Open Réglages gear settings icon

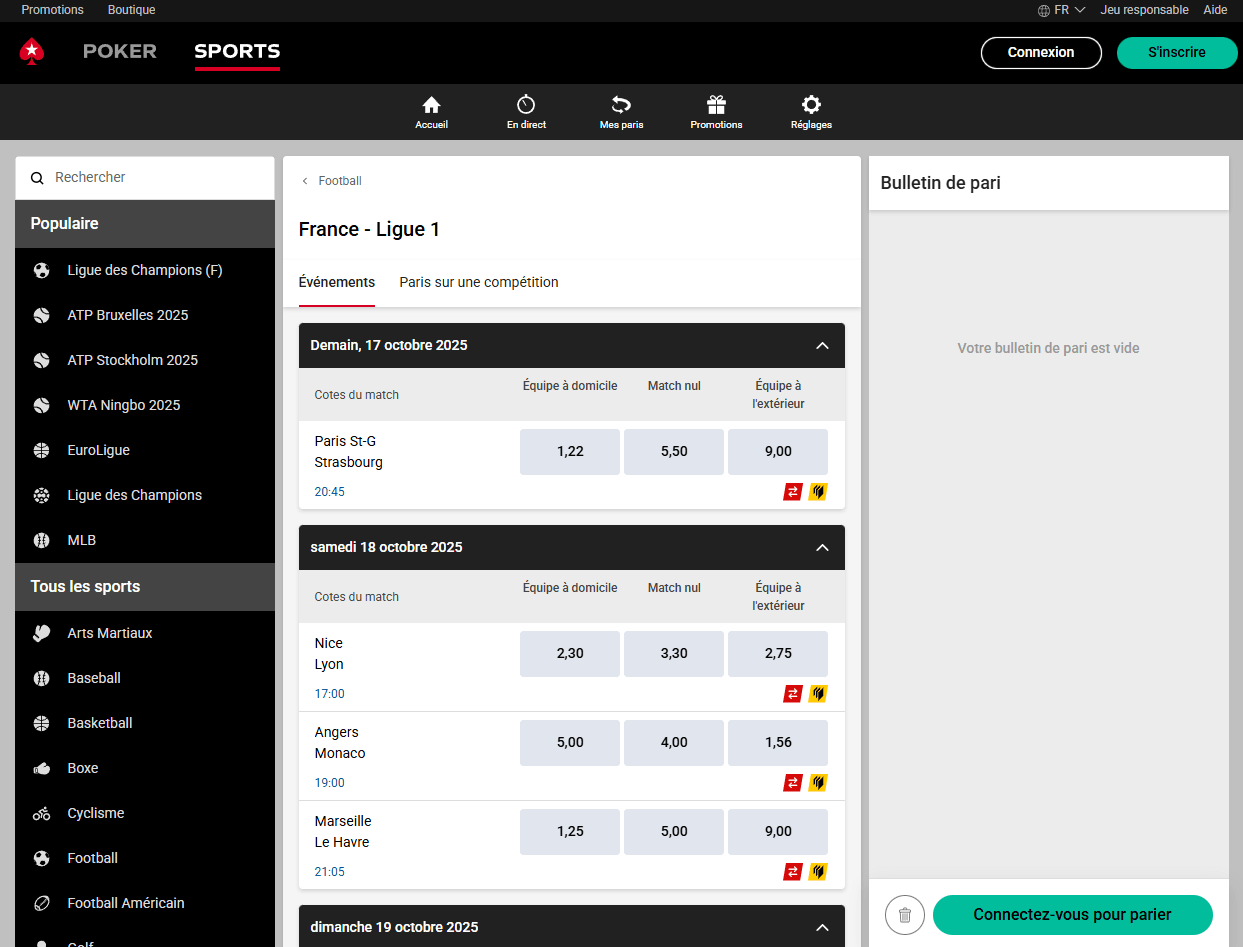tap(811, 105)
